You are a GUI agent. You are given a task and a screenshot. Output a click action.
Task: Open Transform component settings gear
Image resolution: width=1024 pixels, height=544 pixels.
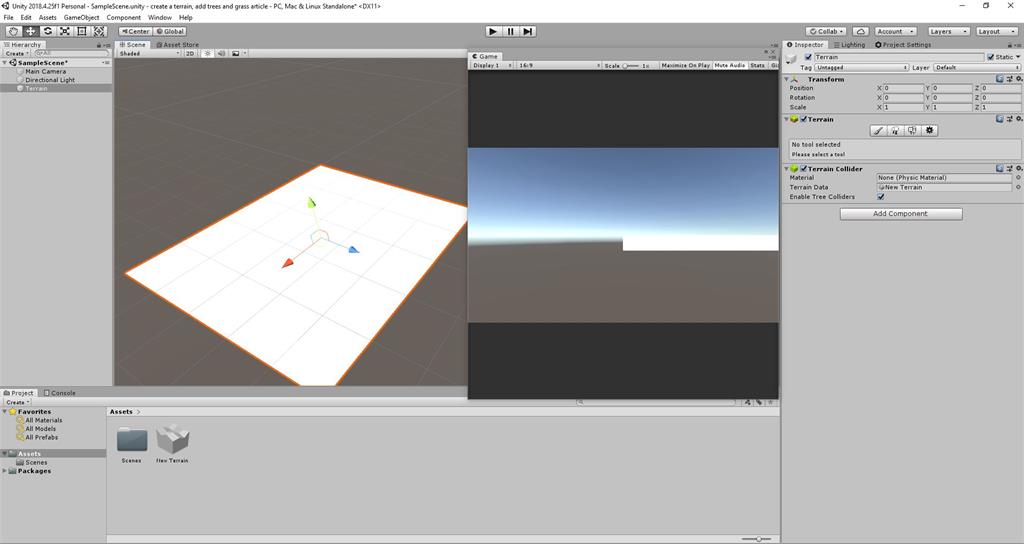click(x=1018, y=79)
